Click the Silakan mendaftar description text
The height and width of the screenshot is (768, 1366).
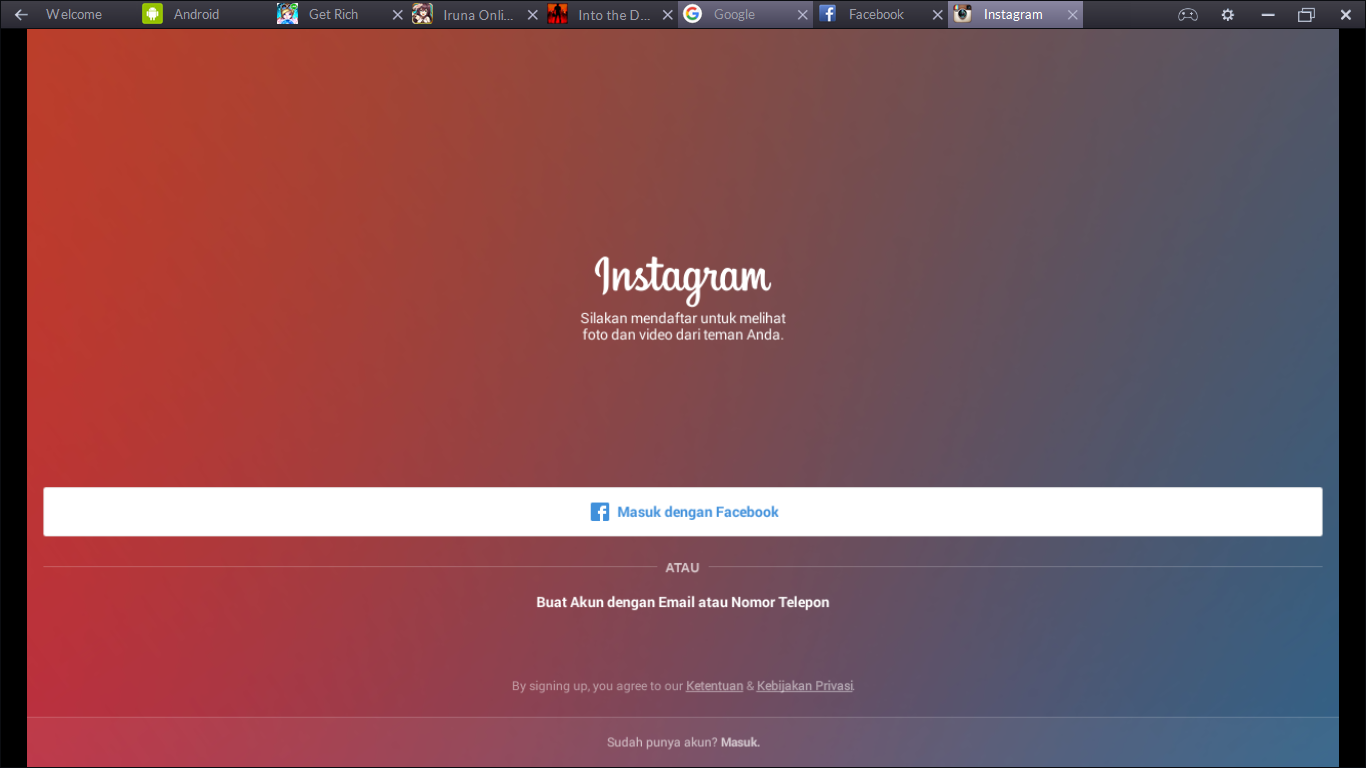[683, 327]
